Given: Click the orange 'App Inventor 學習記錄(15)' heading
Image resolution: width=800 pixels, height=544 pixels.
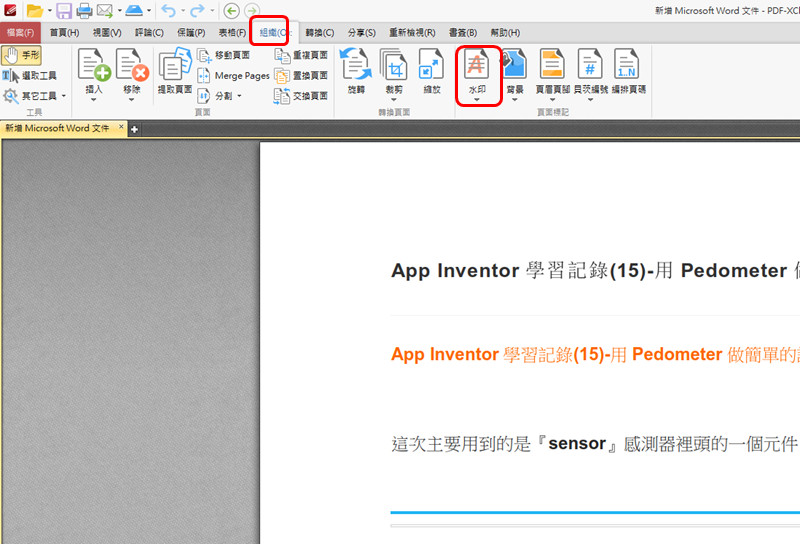Looking at the screenshot, I should [595, 354].
